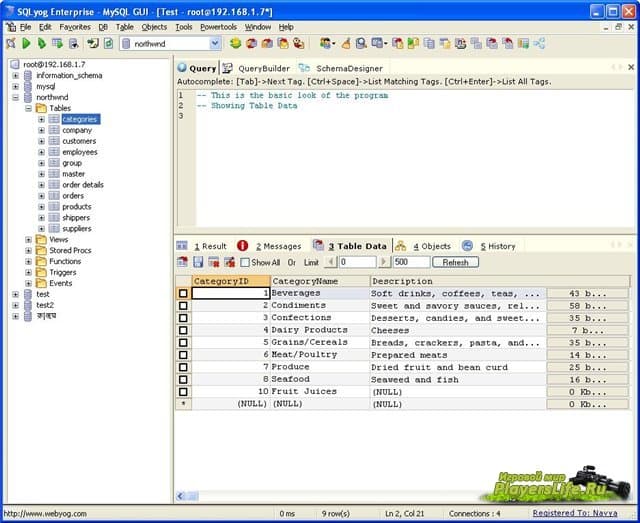This screenshot has width=640, height=523.
Task: Click the root@192.168.1.7 server icon
Action: click(x=15, y=64)
